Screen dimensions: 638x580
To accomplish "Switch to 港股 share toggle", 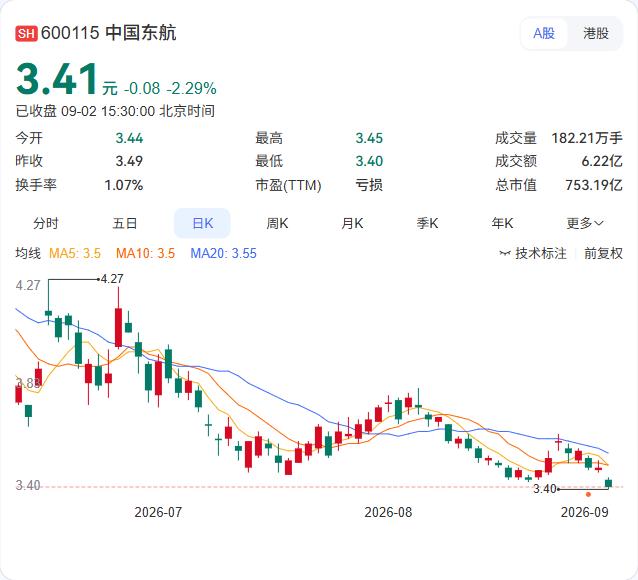I will (596, 33).
